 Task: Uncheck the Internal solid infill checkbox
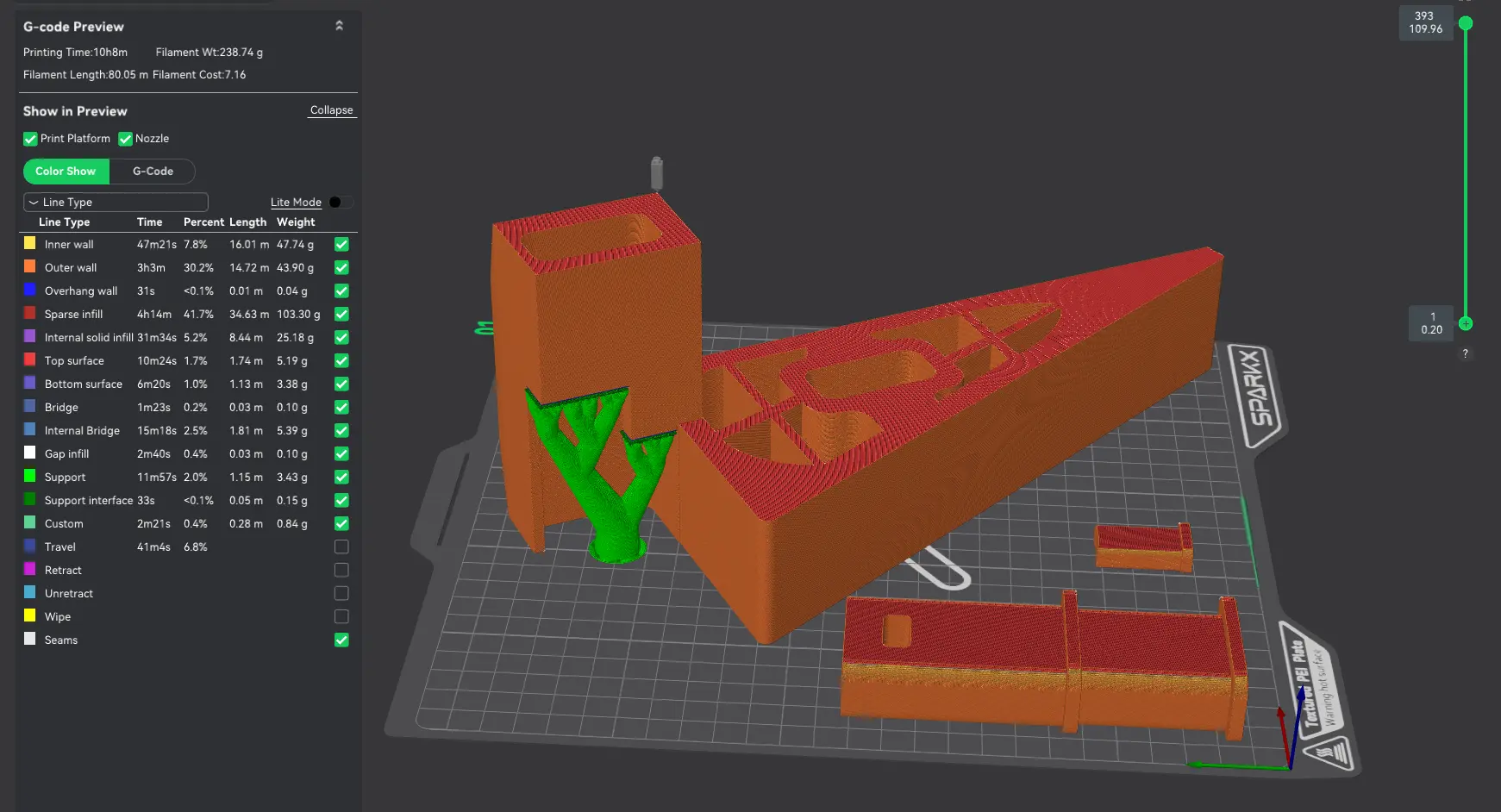pos(341,337)
